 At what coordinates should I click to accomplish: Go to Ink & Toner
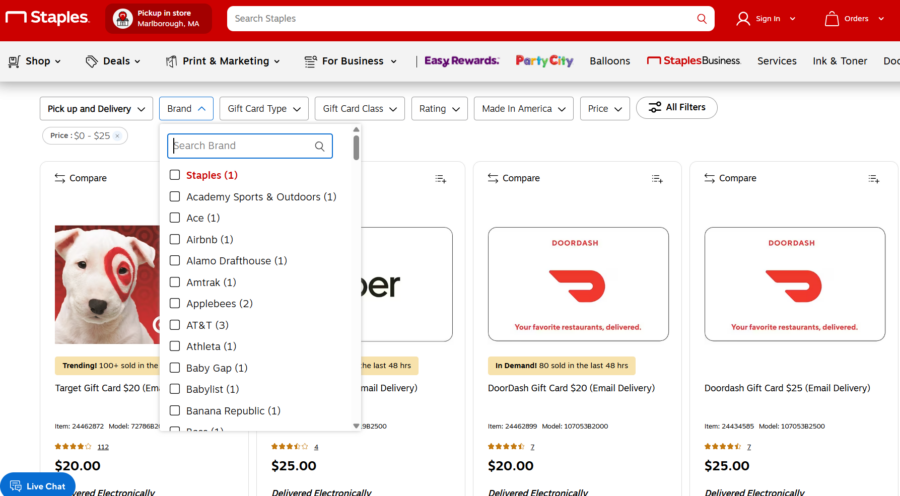(x=840, y=61)
